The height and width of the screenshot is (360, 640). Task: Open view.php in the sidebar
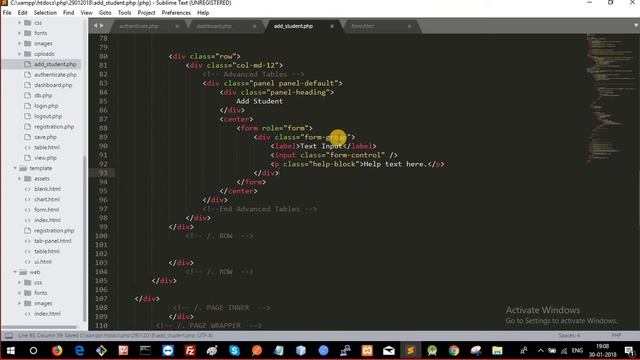tap(45, 158)
